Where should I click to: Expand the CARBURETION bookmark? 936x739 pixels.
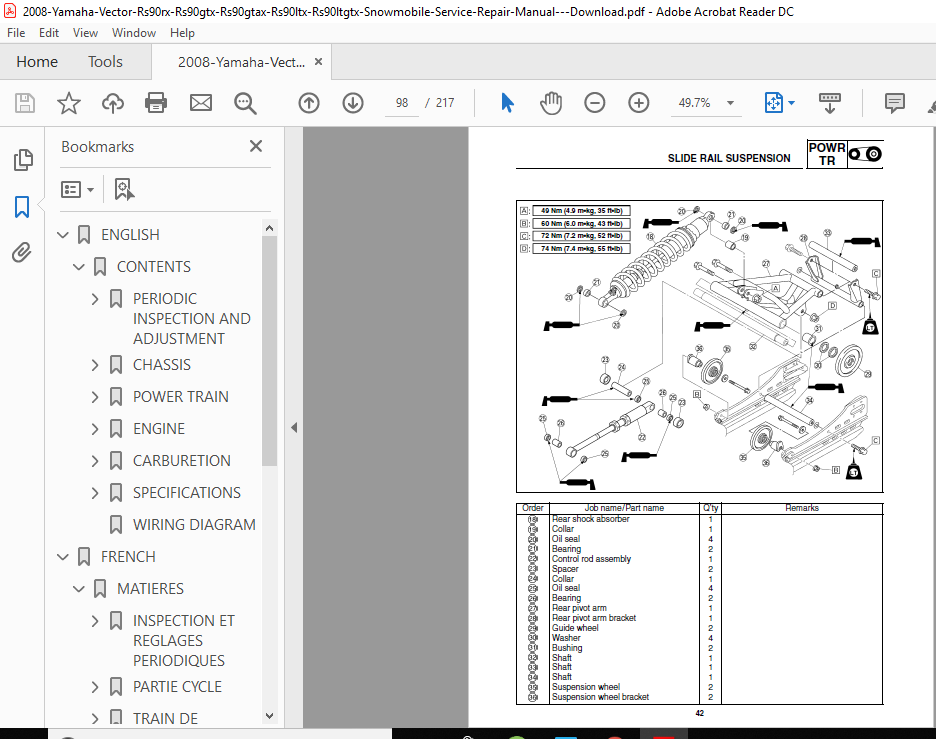click(x=95, y=461)
